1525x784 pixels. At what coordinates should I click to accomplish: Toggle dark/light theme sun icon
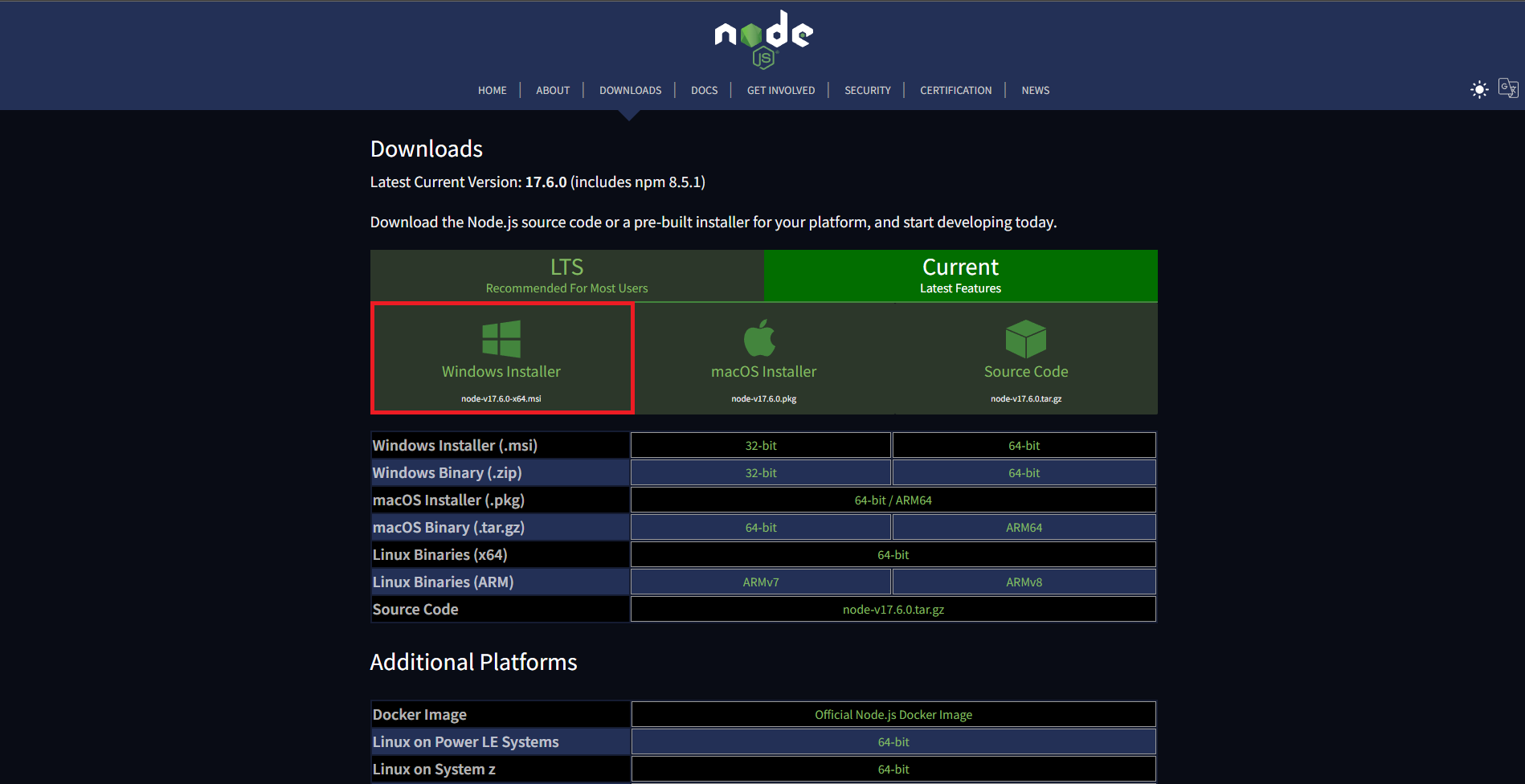pos(1479,89)
